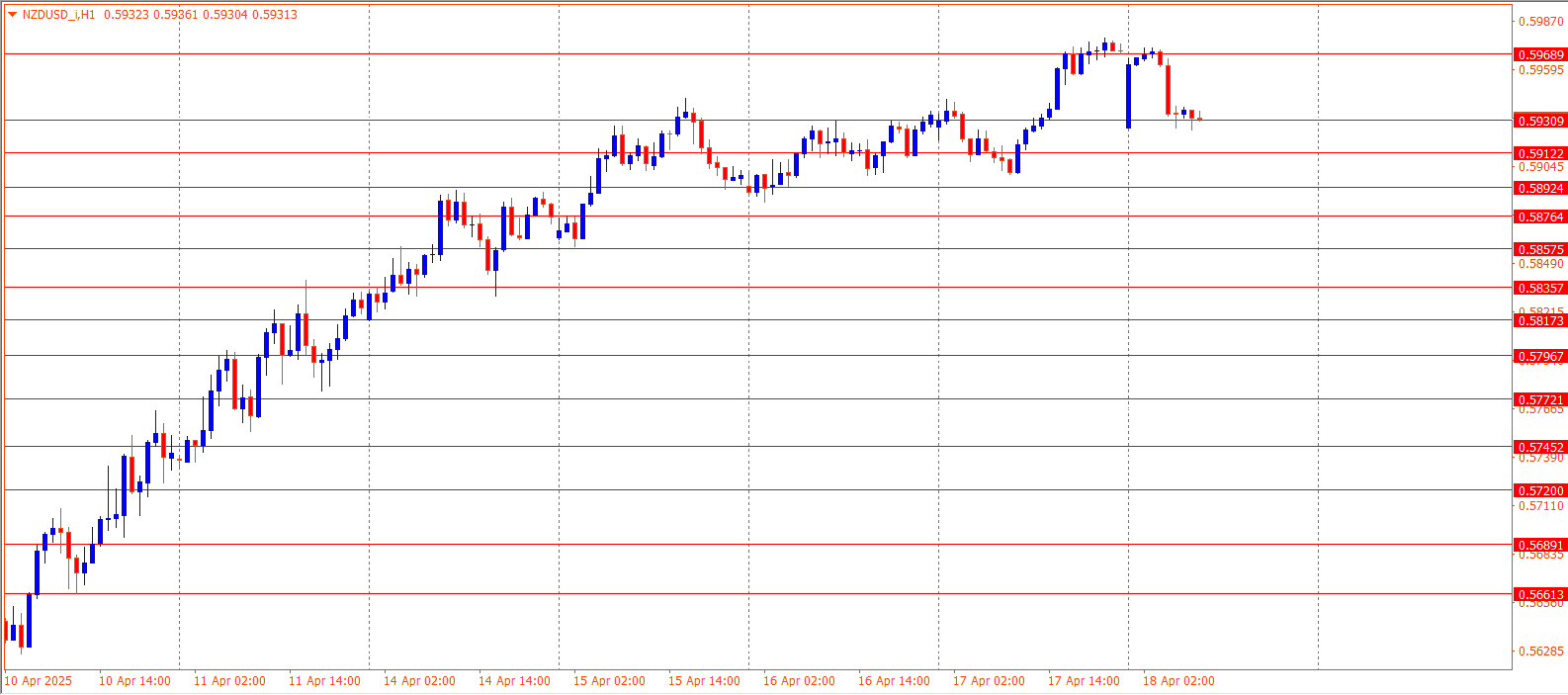Click the 15 Apr 02:00 time label
This screenshot has height=695, width=1568.
coord(609,680)
